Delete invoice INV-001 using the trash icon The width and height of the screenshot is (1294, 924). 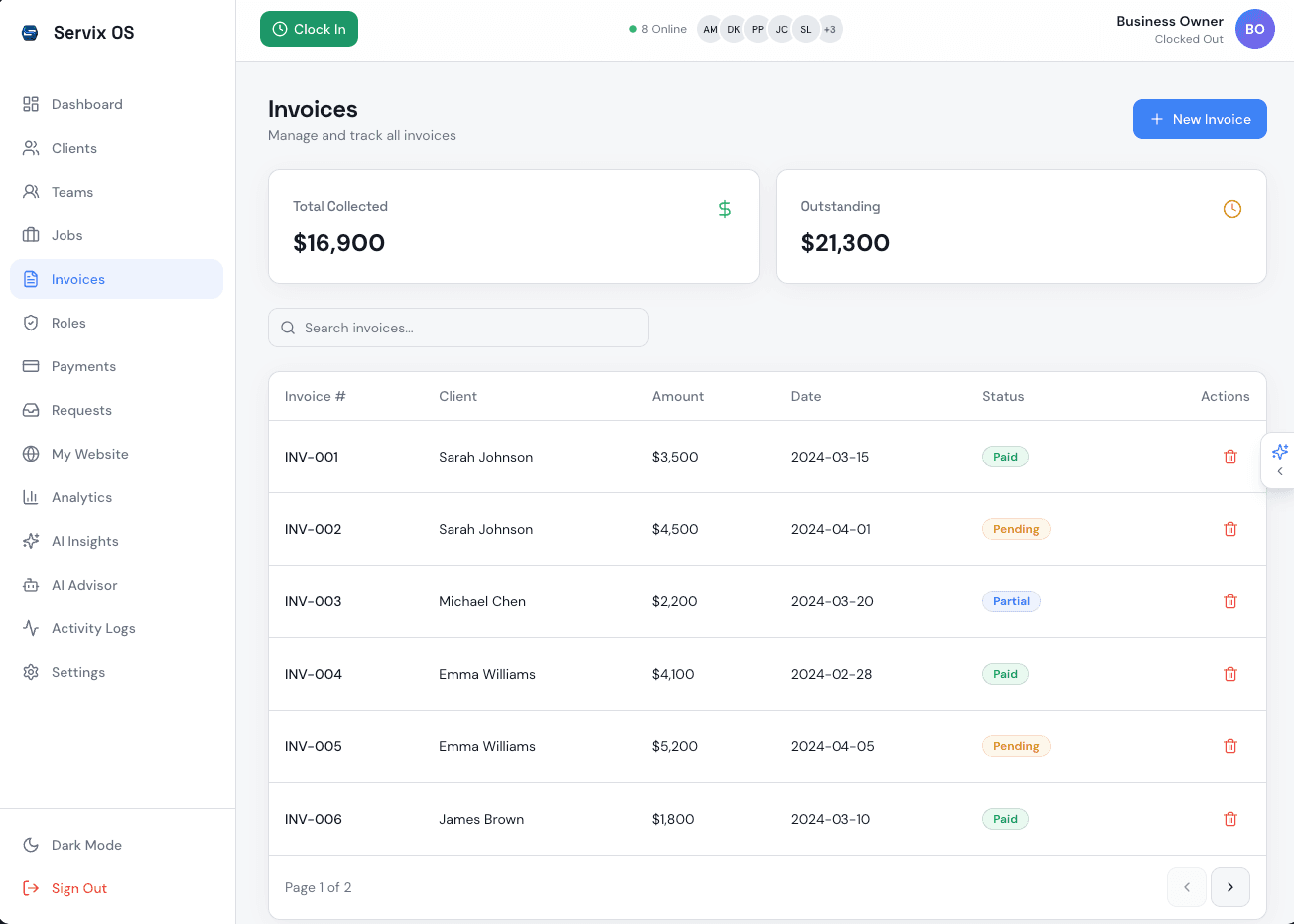click(x=1230, y=457)
